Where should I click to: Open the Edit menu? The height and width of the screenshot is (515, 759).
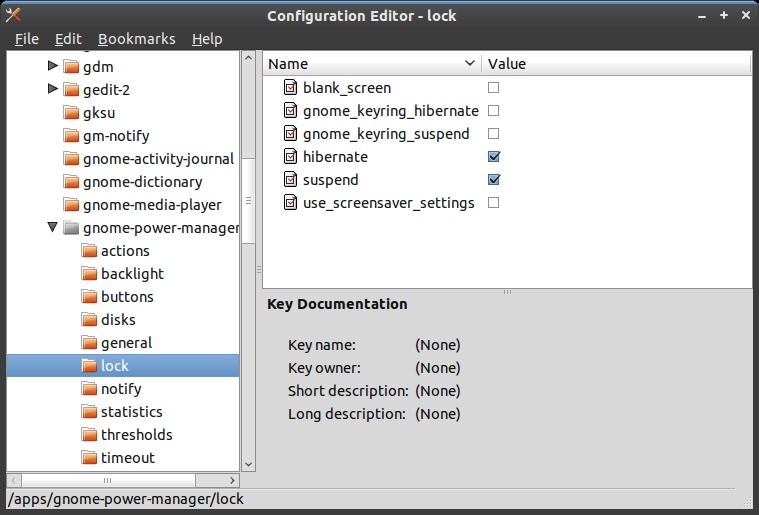[x=68, y=39]
